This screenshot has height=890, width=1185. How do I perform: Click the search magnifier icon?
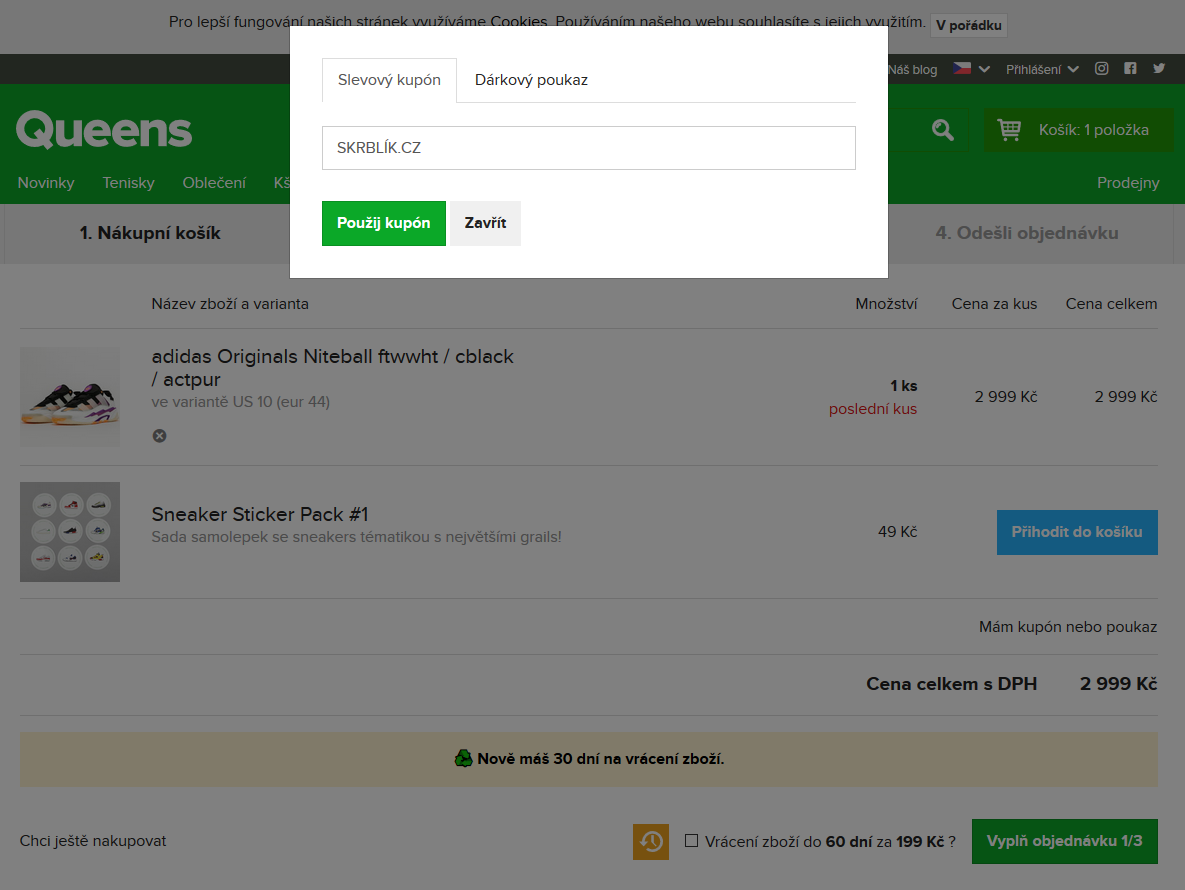point(942,130)
